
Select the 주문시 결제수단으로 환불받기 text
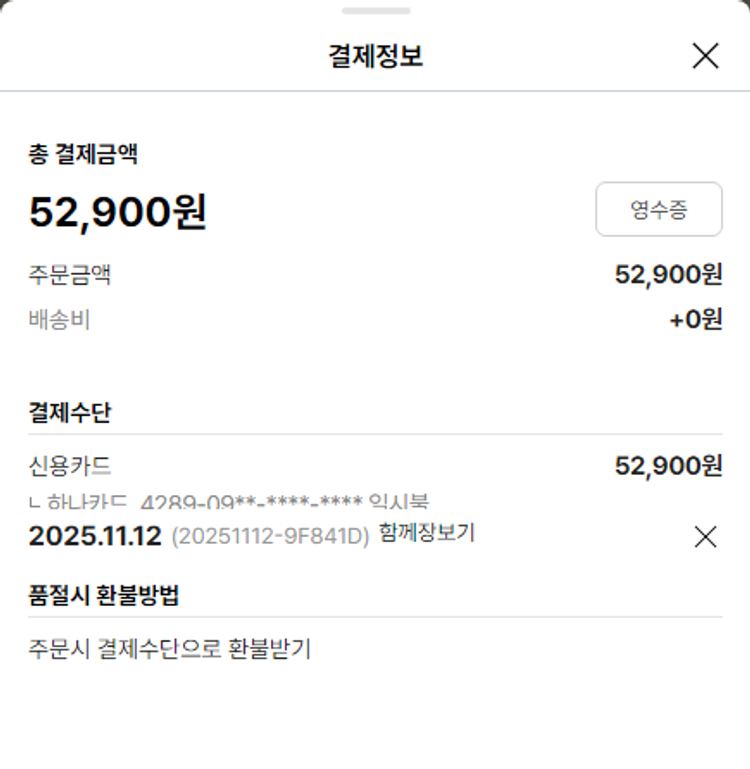[170, 649]
